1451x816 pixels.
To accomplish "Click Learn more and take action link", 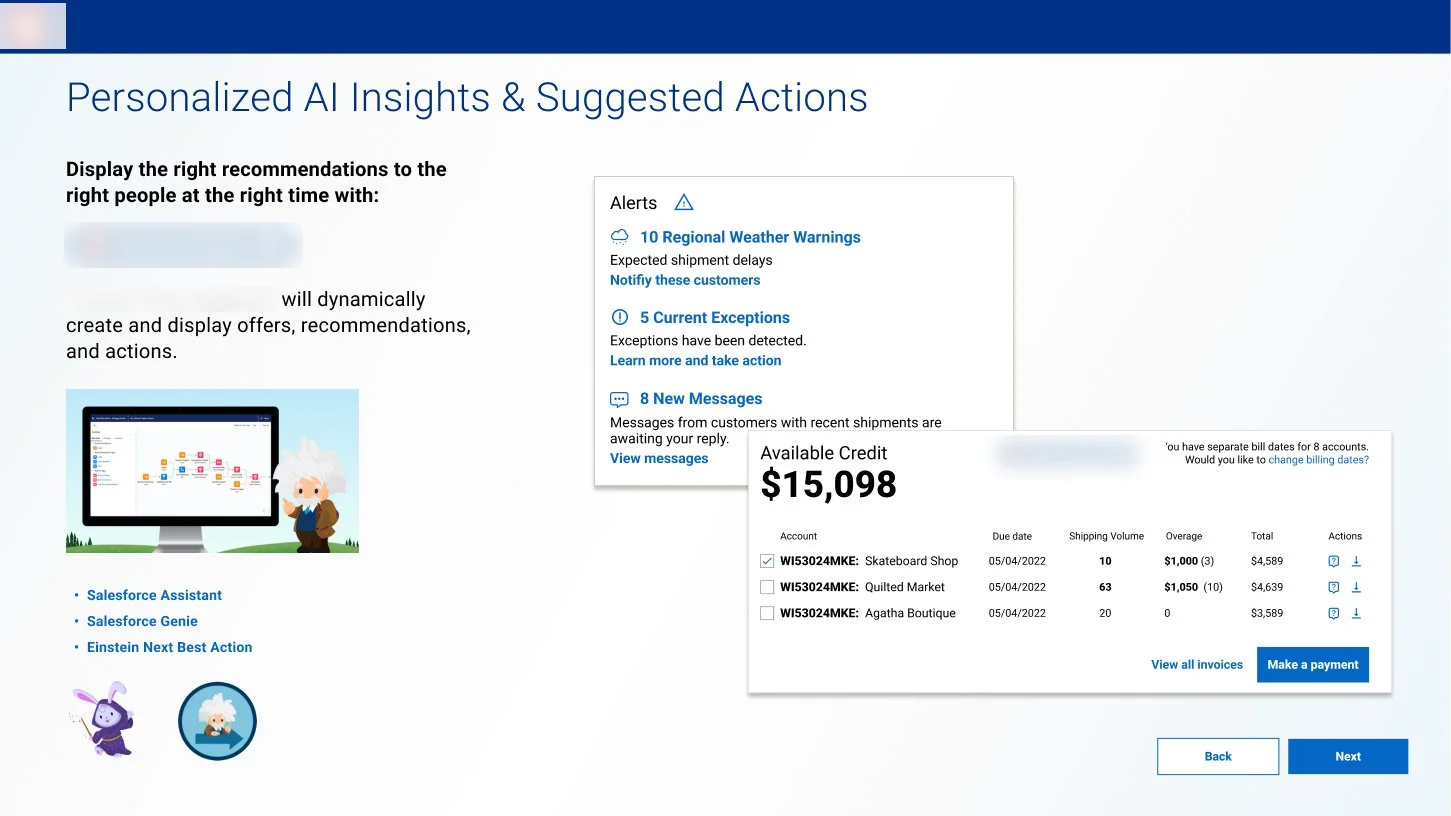I will pos(696,360).
